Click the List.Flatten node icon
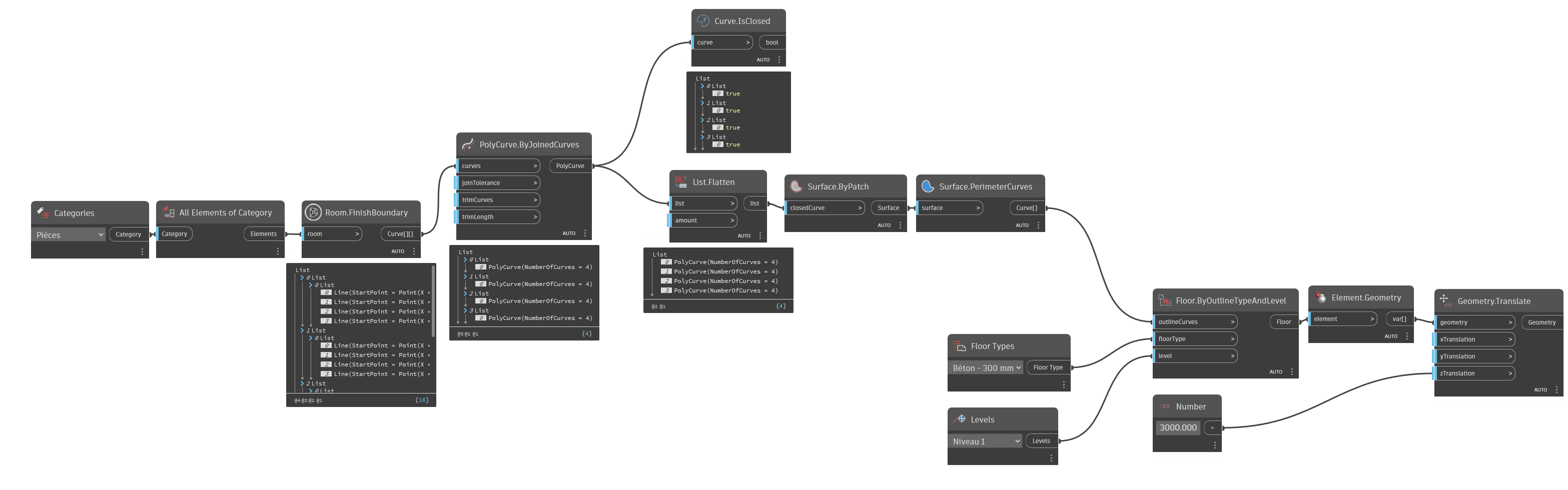Image resolution: width=1568 pixels, height=490 pixels. click(x=680, y=182)
